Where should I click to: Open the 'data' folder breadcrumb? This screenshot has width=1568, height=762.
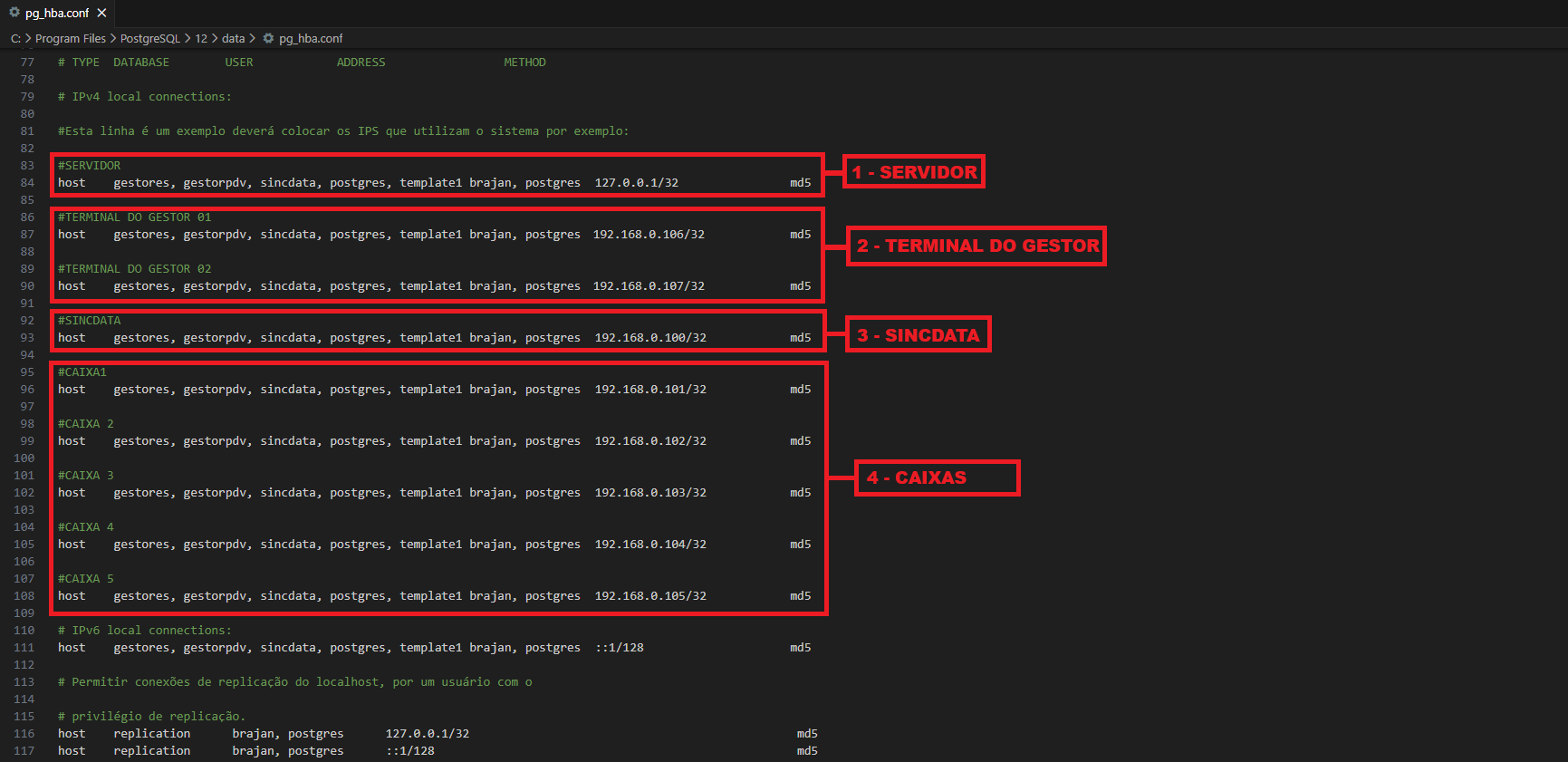tap(234, 38)
